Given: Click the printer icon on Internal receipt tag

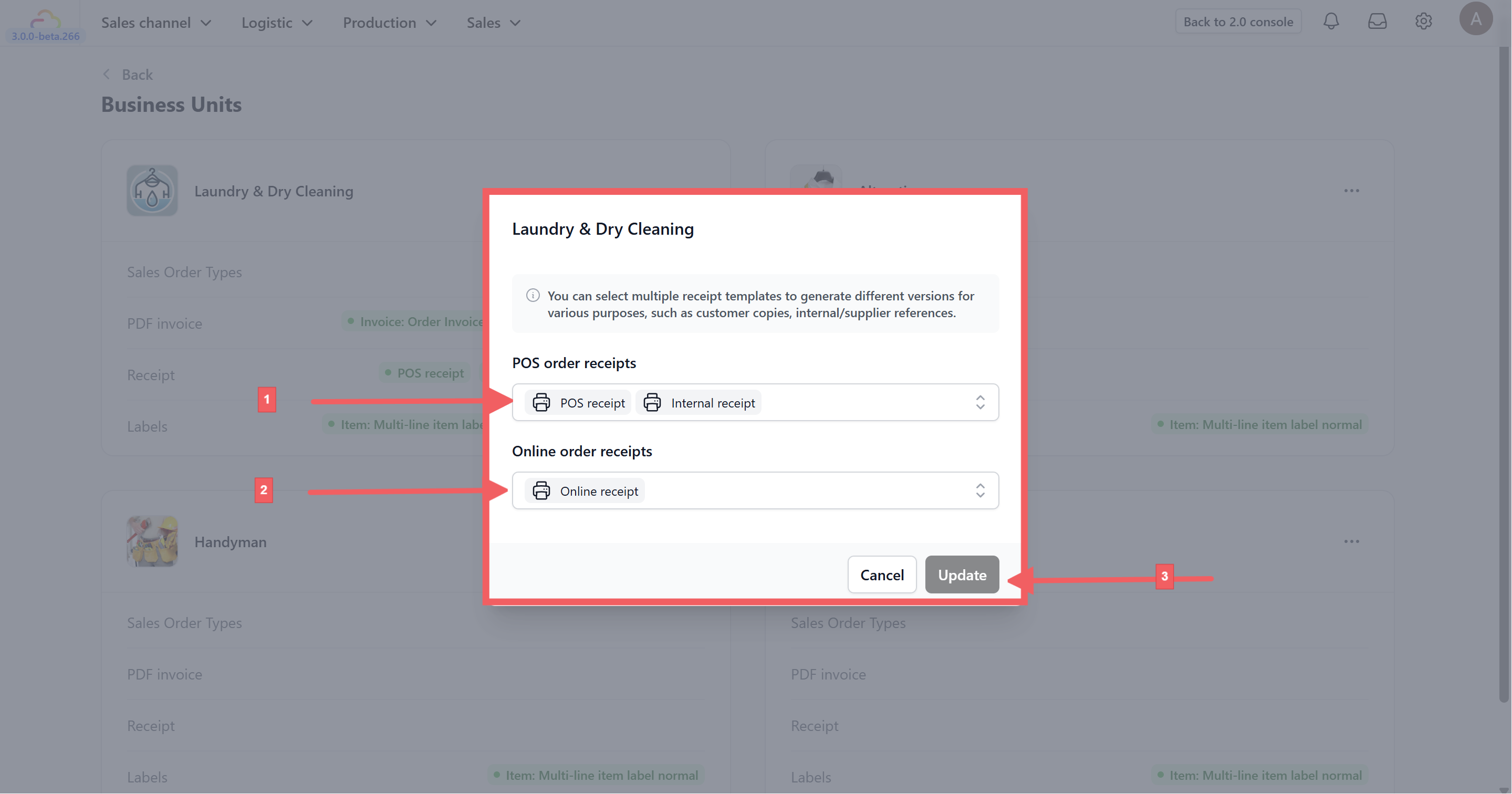Looking at the screenshot, I should point(652,403).
